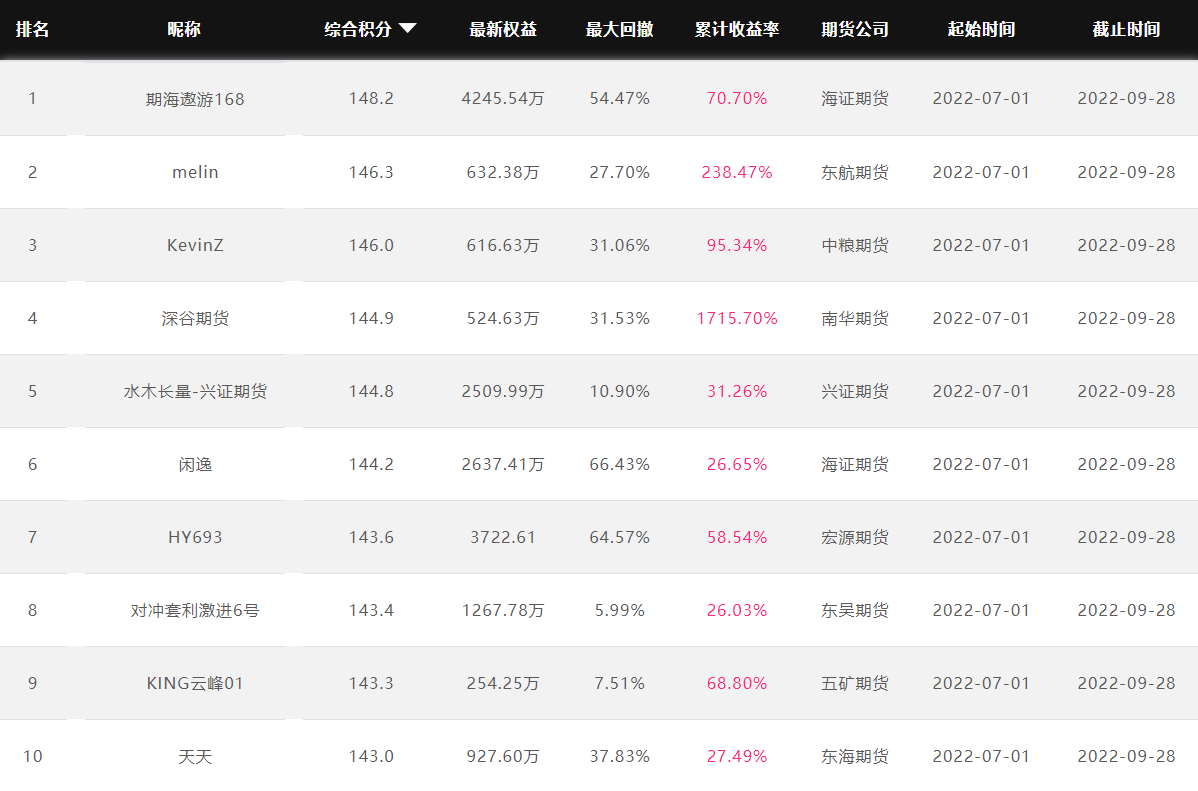Click return rate 31.26%

(737, 391)
